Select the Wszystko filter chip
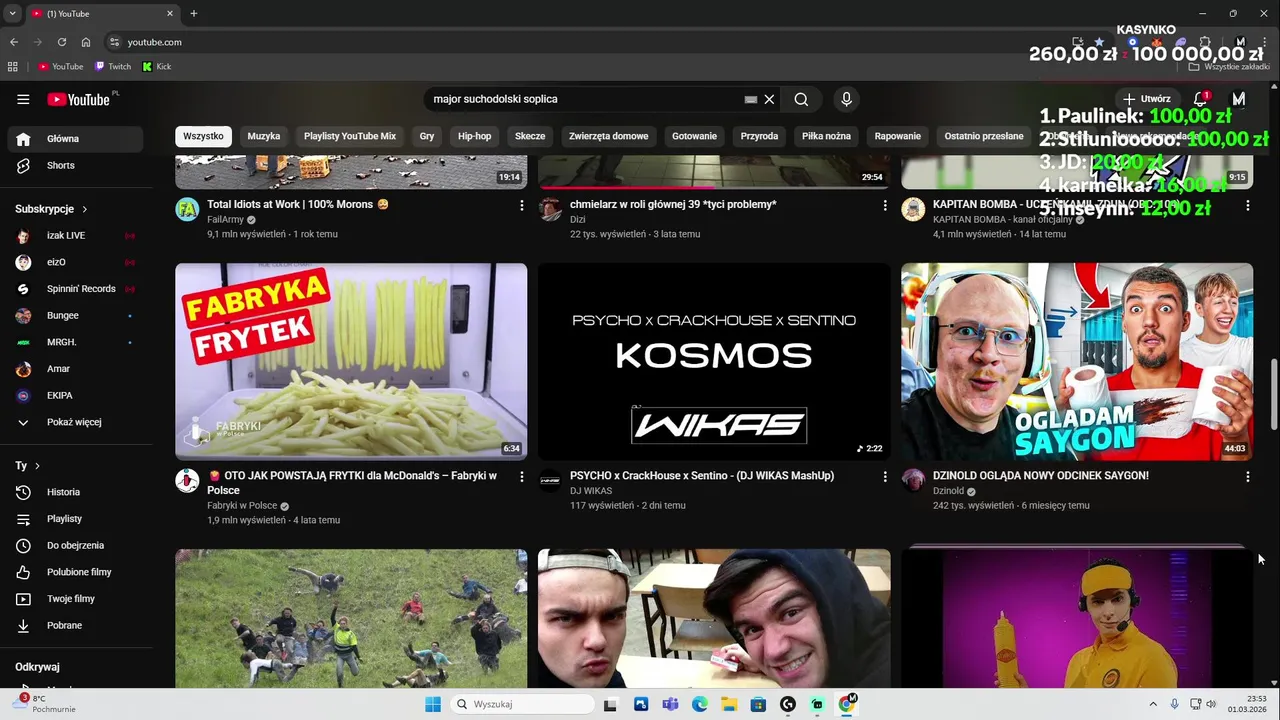Viewport: 1280px width, 720px height. (203, 136)
